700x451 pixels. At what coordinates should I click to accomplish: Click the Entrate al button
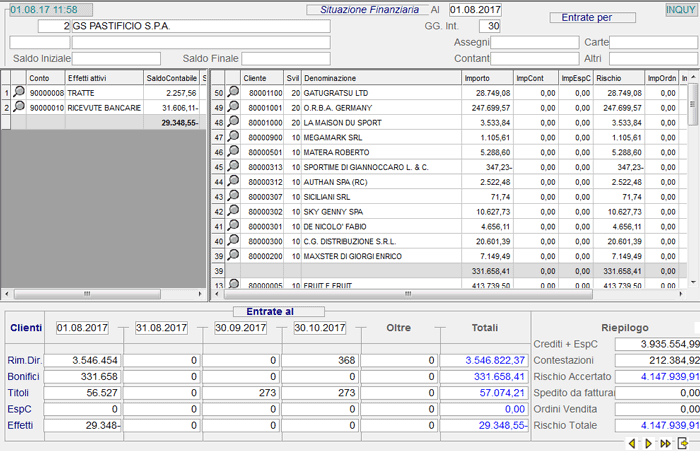click(279, 311)
